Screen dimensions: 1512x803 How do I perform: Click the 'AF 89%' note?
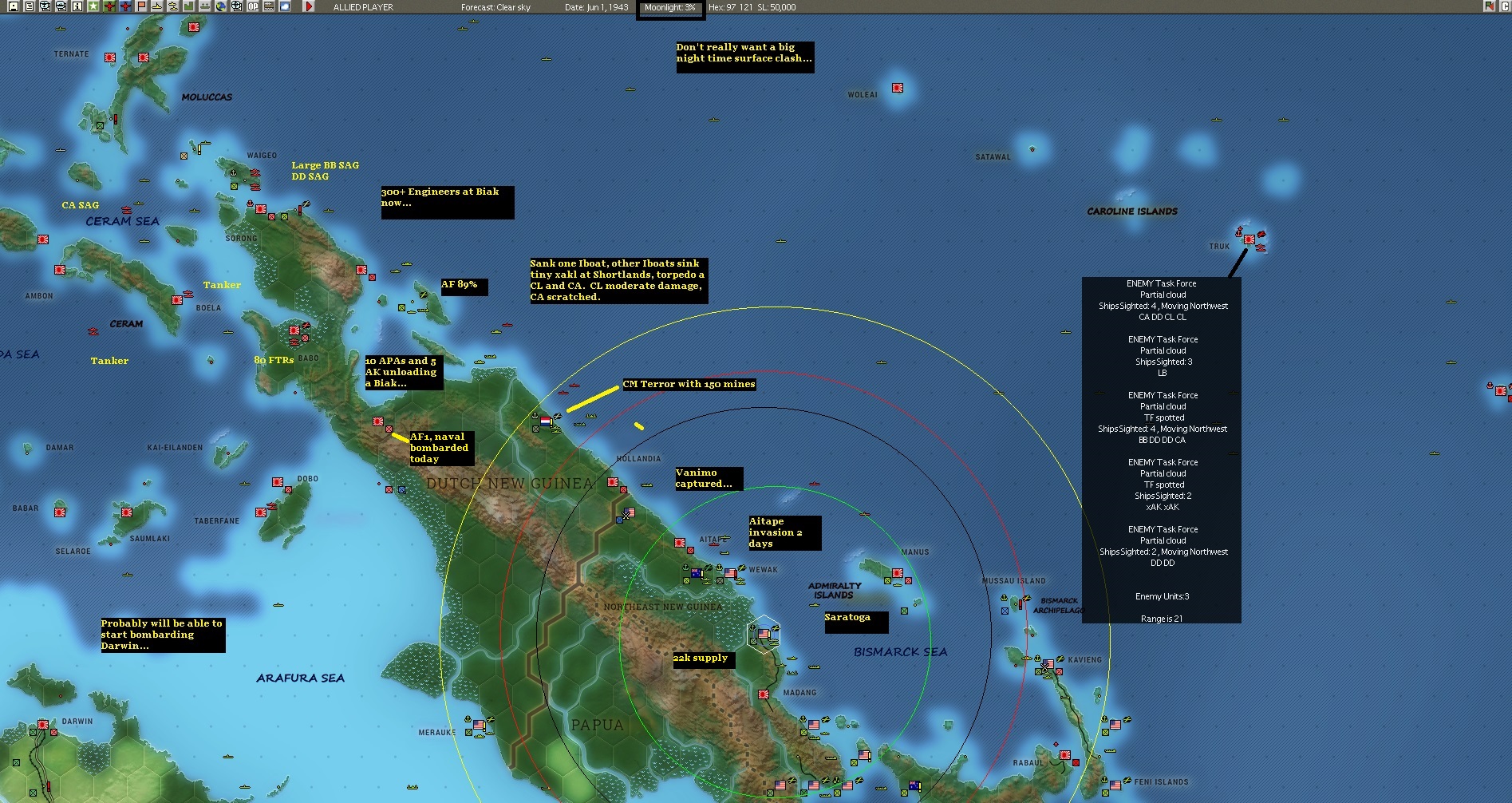click(464, 287)
